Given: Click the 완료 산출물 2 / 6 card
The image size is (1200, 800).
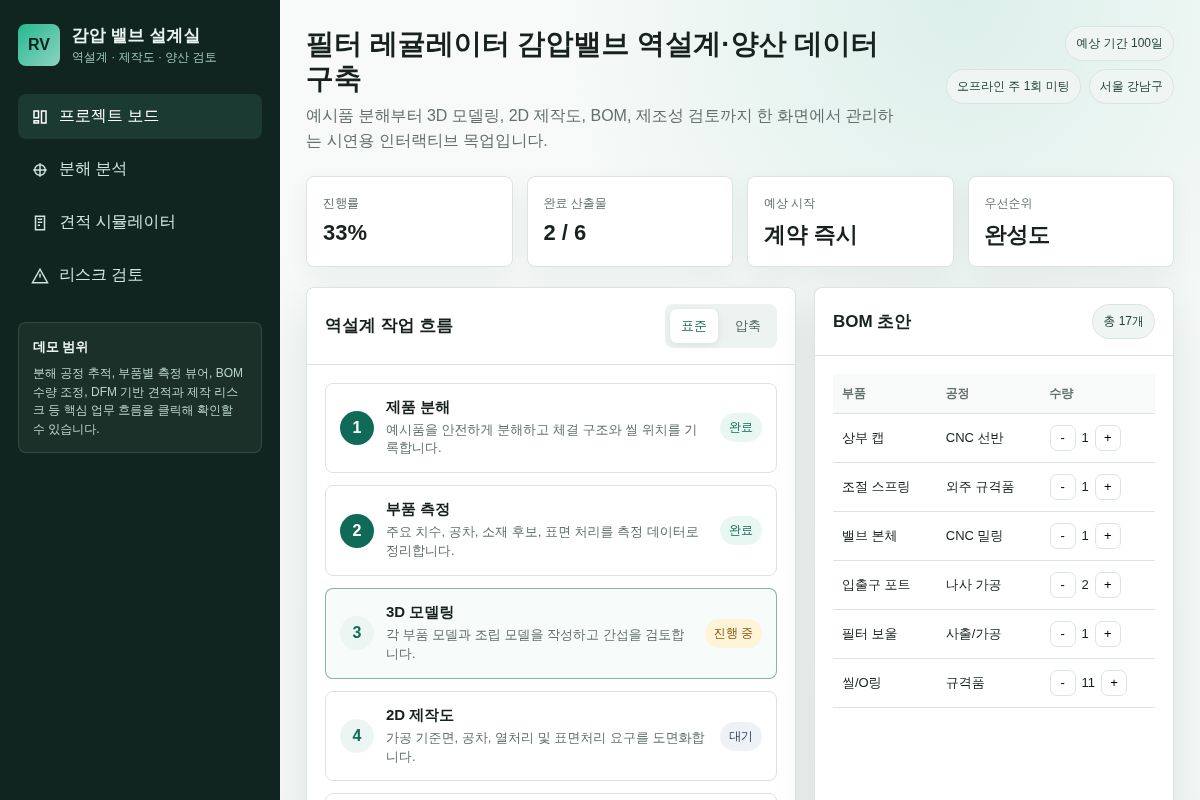Looking at the screenshot, I should pyautogui.click(x=630, y=222).
